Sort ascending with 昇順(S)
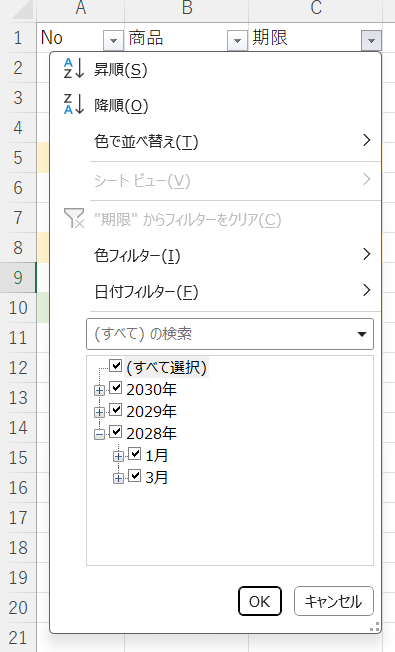 (x=215, y=69)
